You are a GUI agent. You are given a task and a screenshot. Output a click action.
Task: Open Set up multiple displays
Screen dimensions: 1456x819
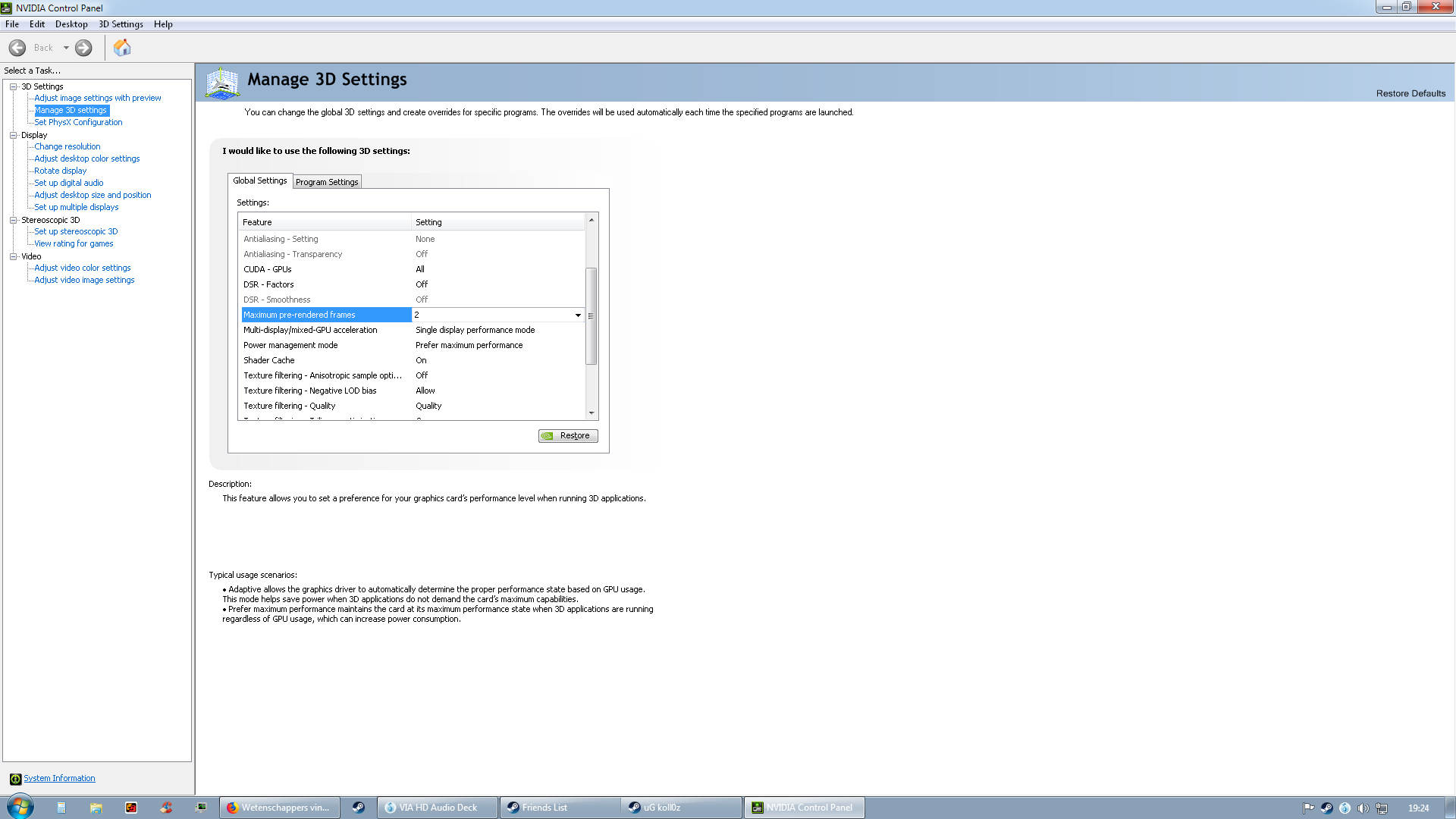coord(76,207)
